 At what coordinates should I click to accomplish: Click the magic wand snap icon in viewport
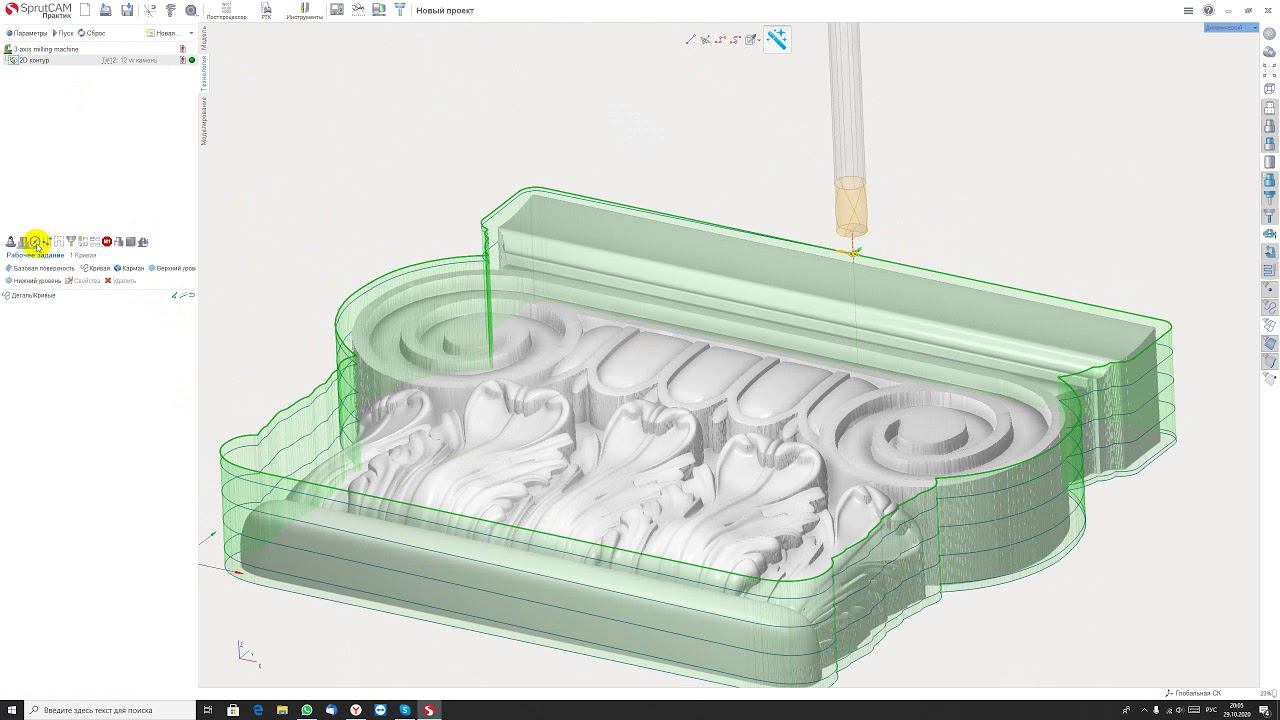pyautogui.click(x=777, y=39)
